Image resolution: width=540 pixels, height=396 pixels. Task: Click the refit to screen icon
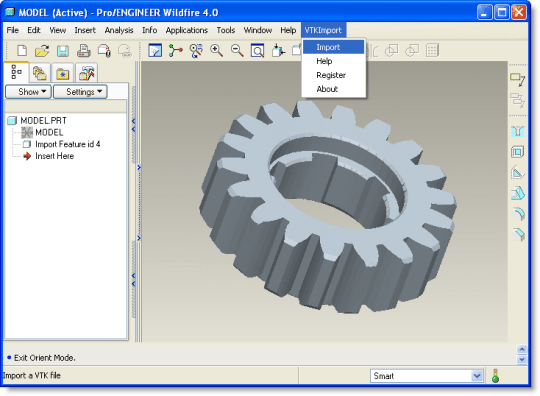(257, 51)
